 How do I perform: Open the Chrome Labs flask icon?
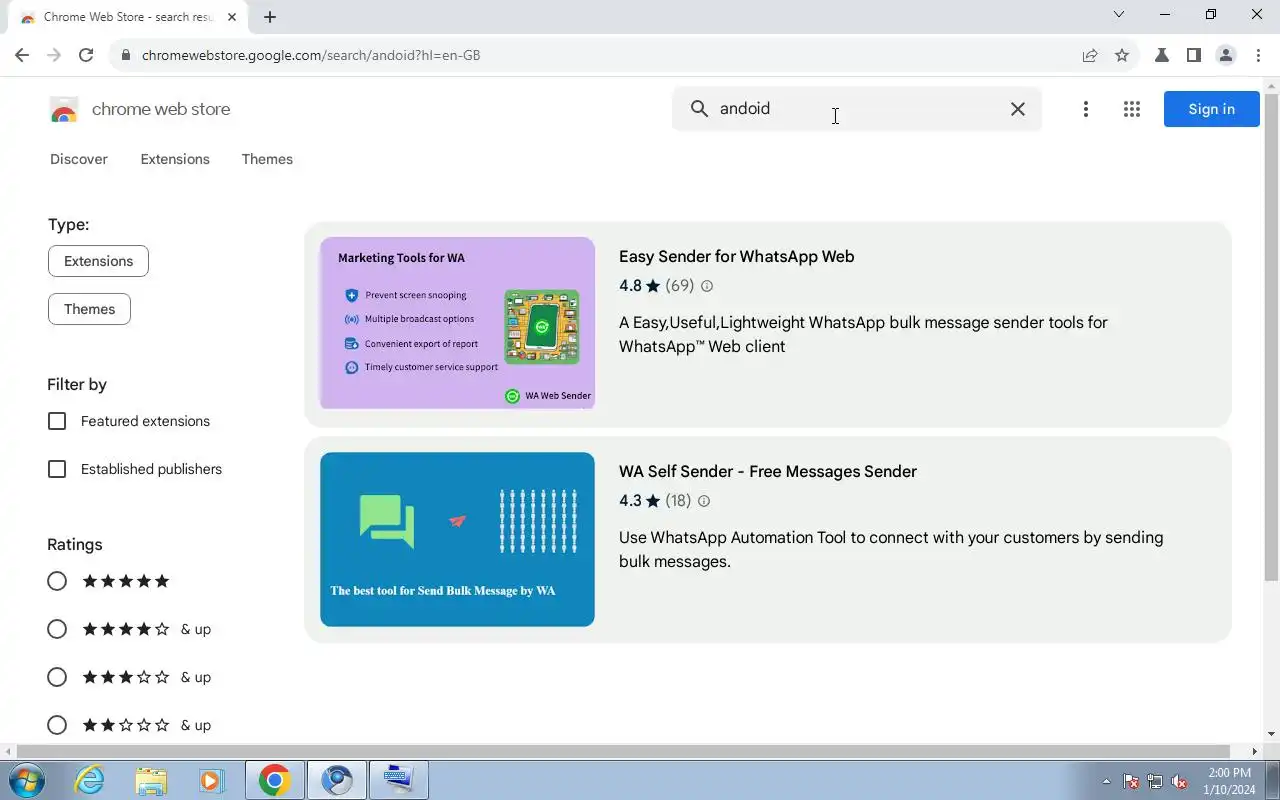tap(1162, 55)
